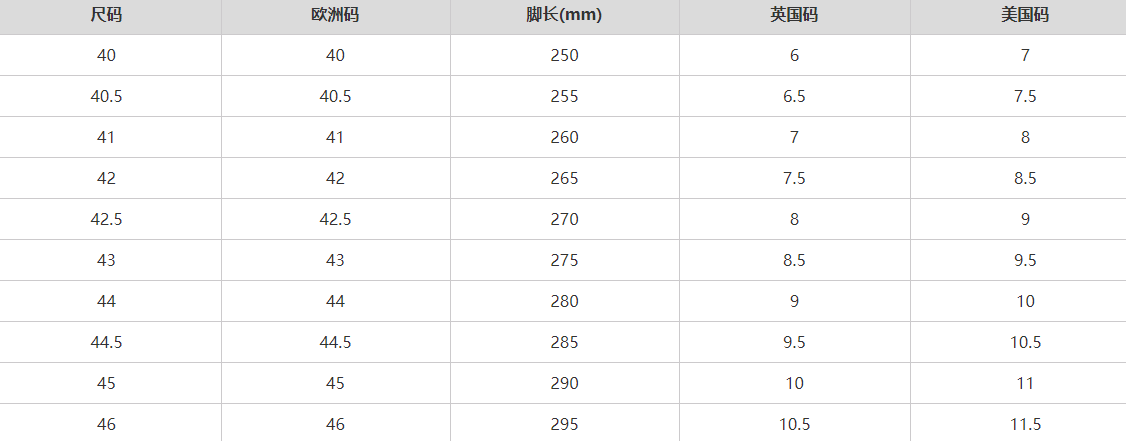The width and height of the screenshot is (1126, 441).
Task: Click foot length value 270
Action: 564,219
